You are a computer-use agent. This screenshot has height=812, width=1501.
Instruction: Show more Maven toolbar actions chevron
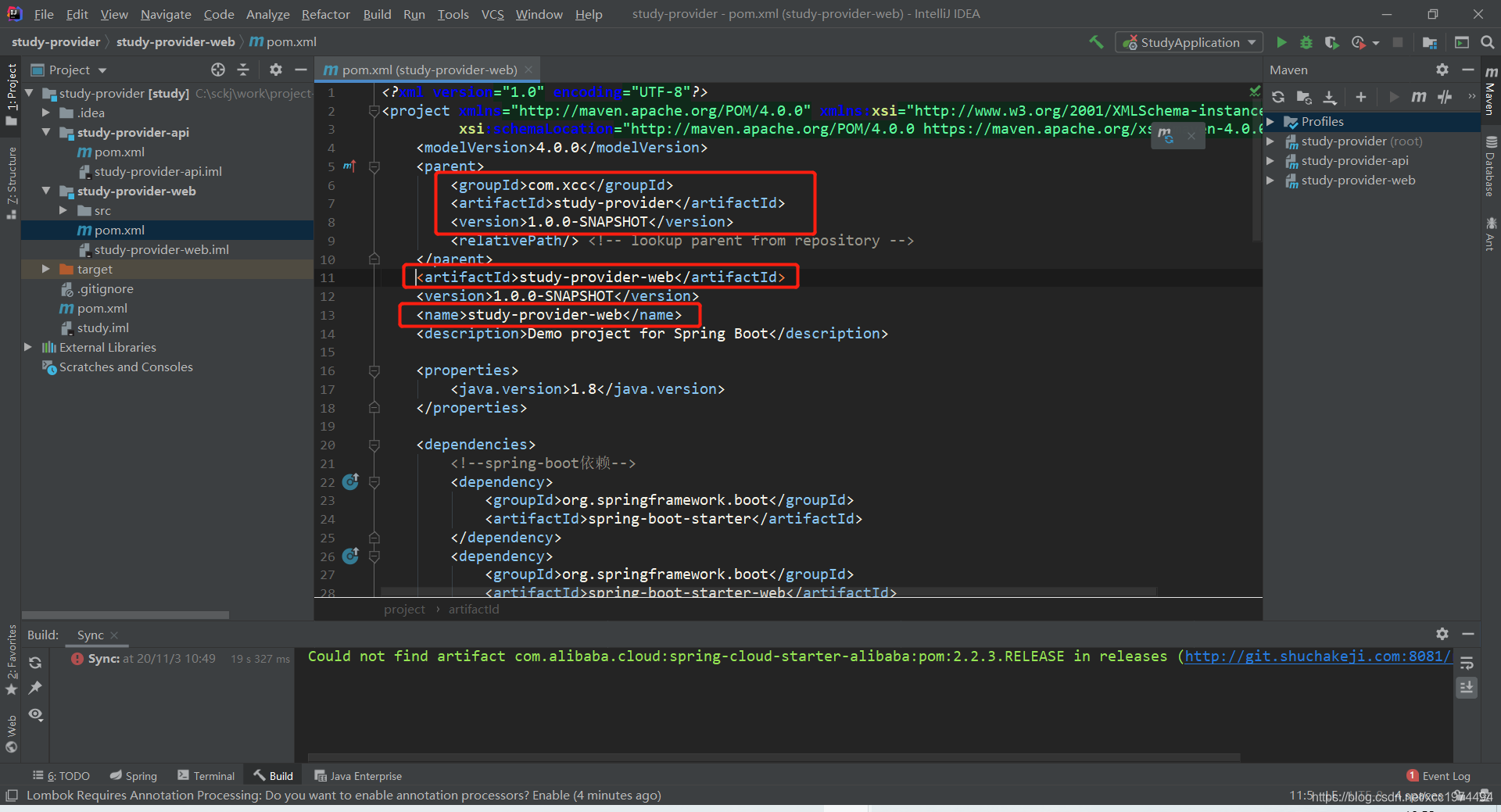click(x=1472, y=97)
